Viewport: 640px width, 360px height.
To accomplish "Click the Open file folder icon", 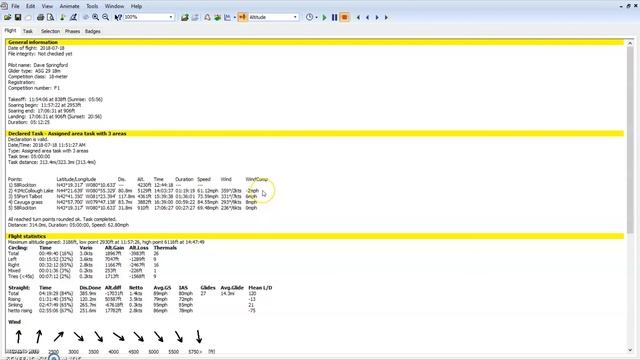I will pyautogui.click(x=7, y=17).
